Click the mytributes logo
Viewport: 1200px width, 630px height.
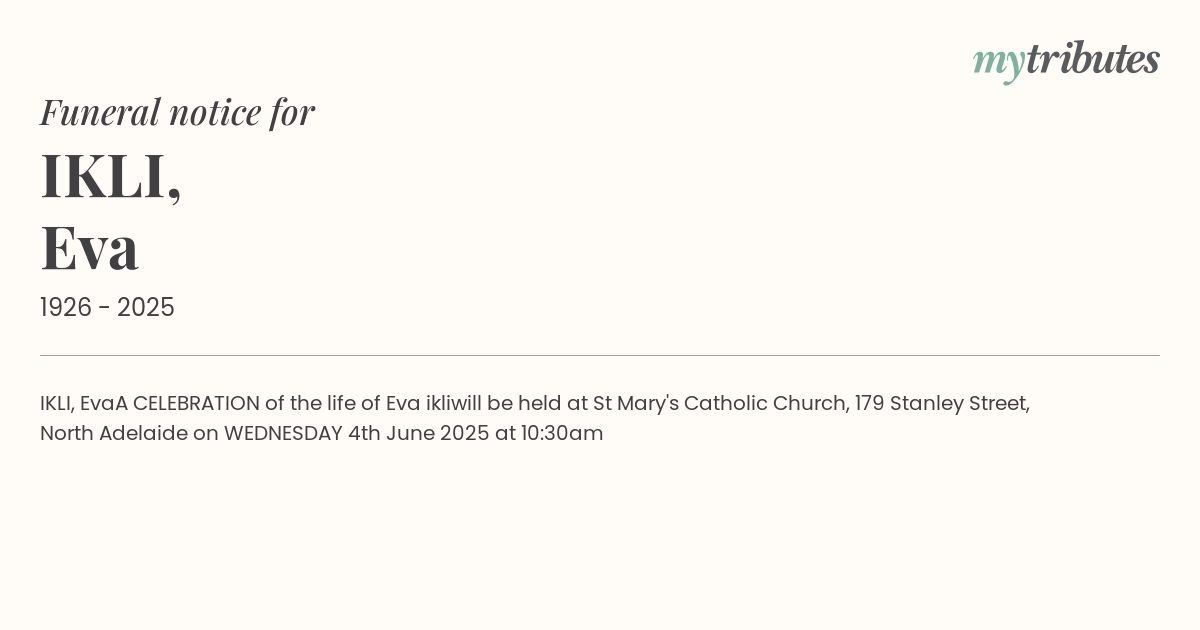1066,61
